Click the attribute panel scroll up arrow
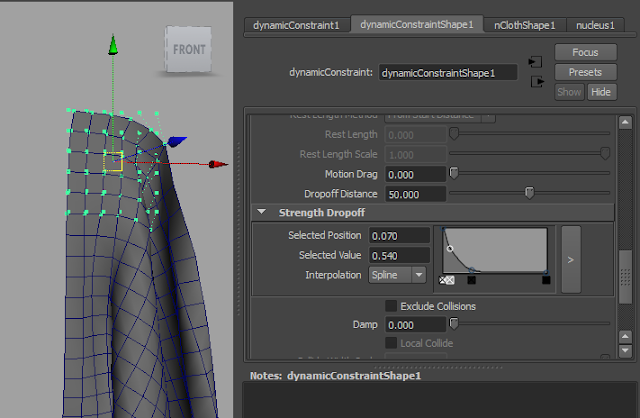Viewport: 640px width, 418px height. click(625, 122)
